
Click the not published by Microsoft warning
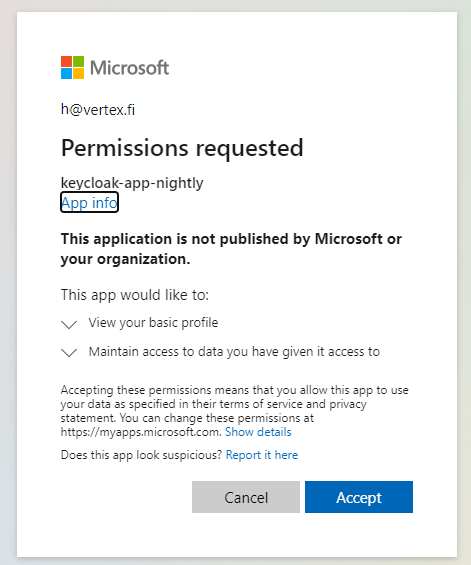[231, 249]
